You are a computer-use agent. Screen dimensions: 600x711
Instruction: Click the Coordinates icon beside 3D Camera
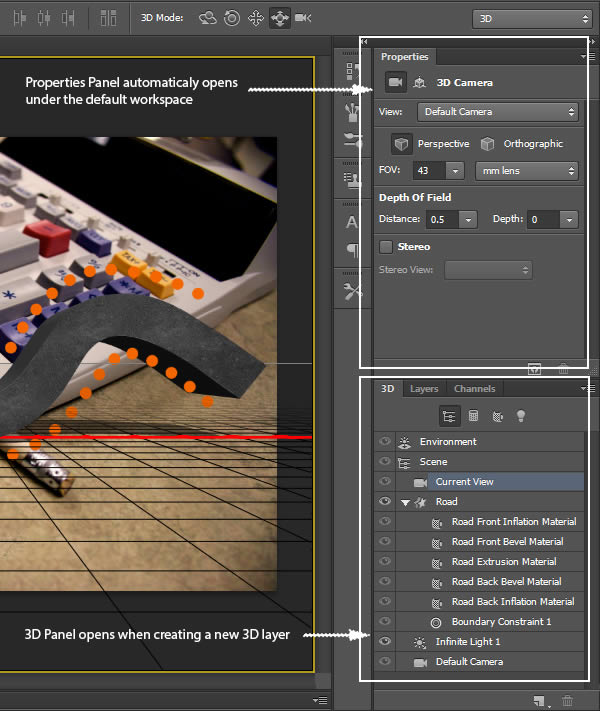point(420,83)
